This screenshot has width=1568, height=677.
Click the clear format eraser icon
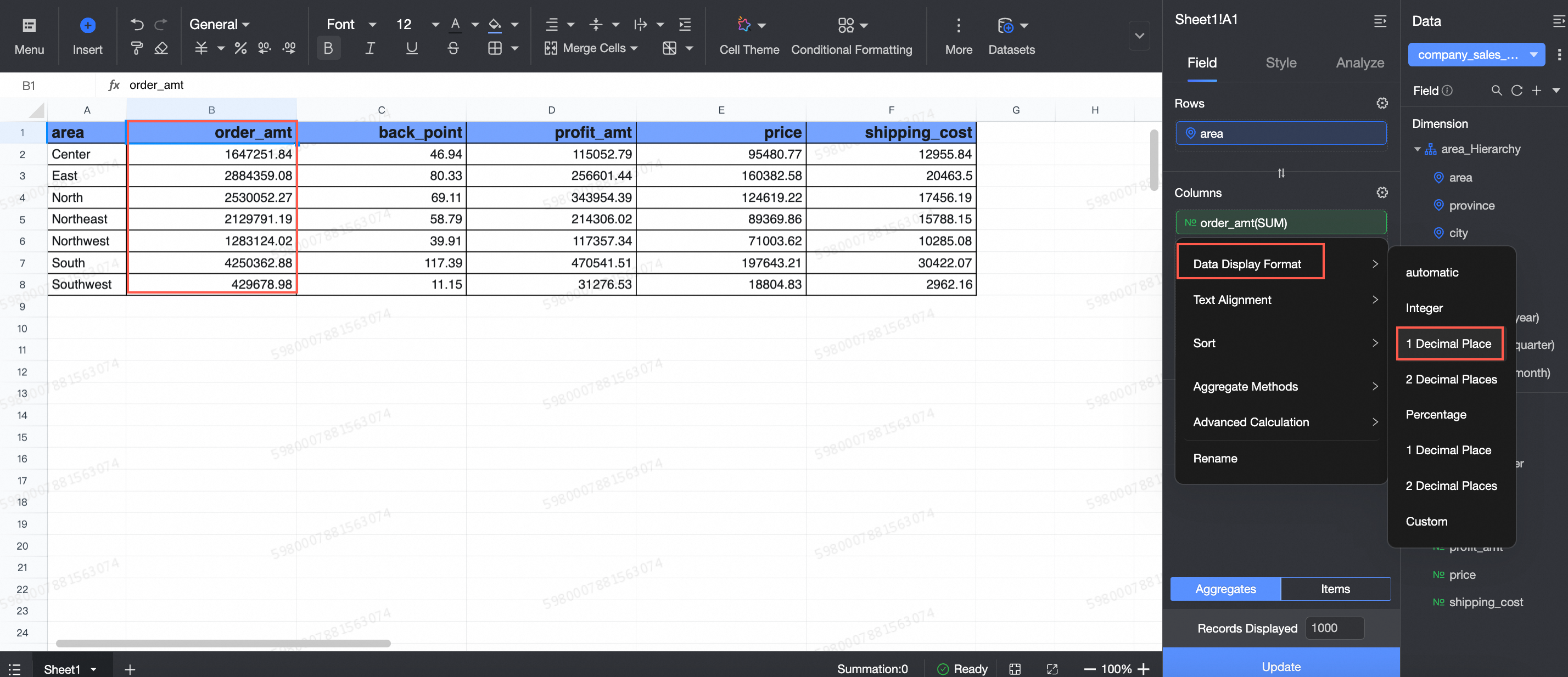coord(161,48)
